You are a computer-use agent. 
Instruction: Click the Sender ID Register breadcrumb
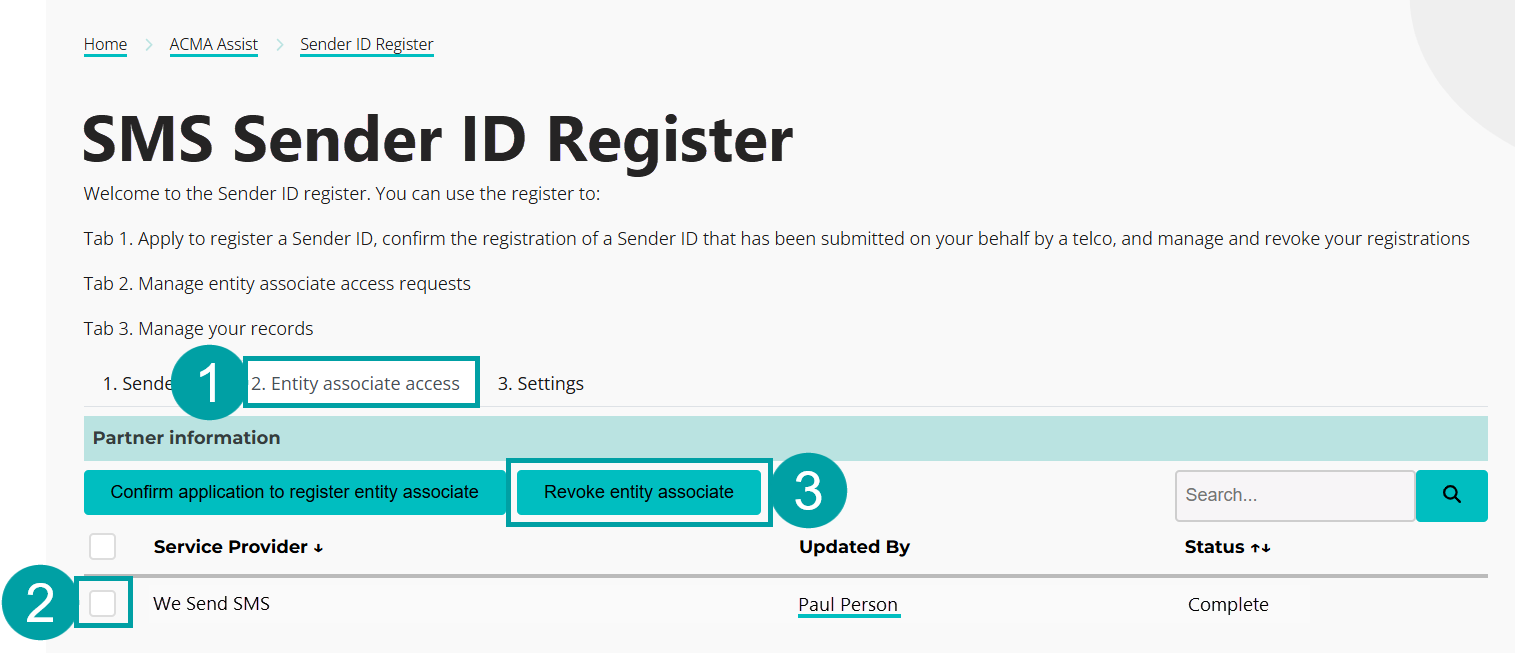tap(366, 44)
